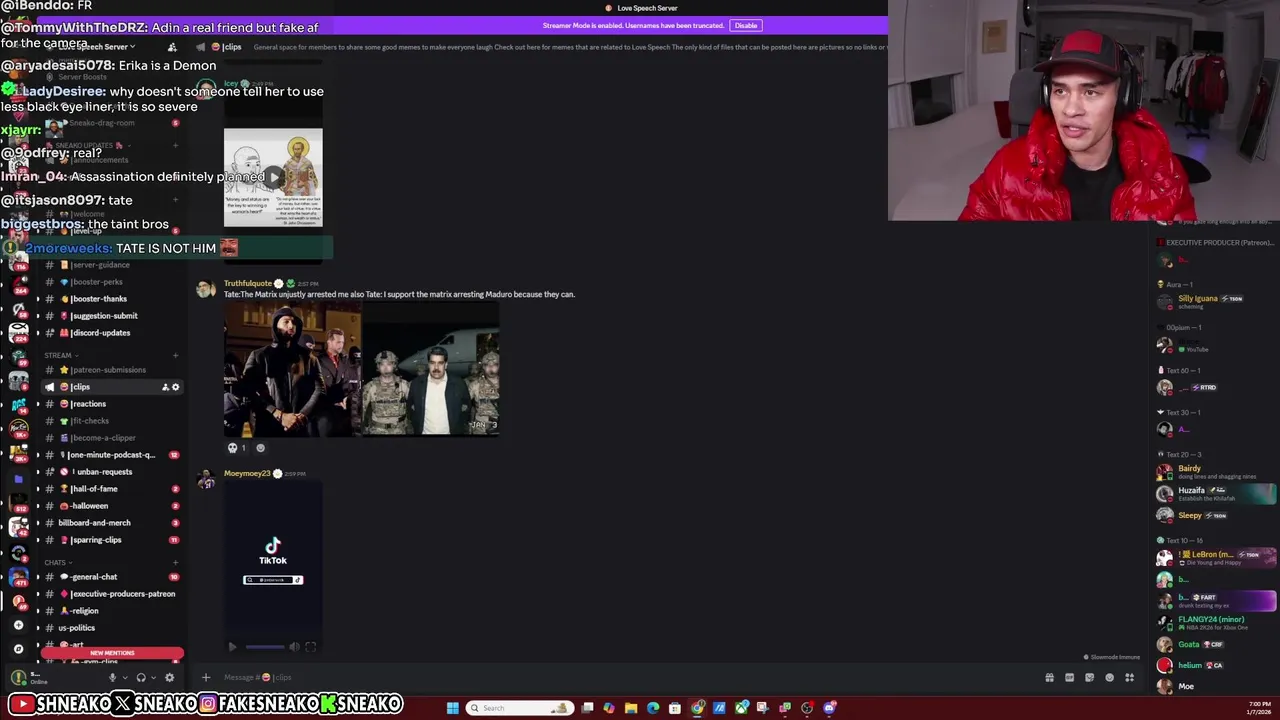Screen dimensions: 1280x720
Task: Open the apps launcher in the message bar
Action: pos(1129,677)
